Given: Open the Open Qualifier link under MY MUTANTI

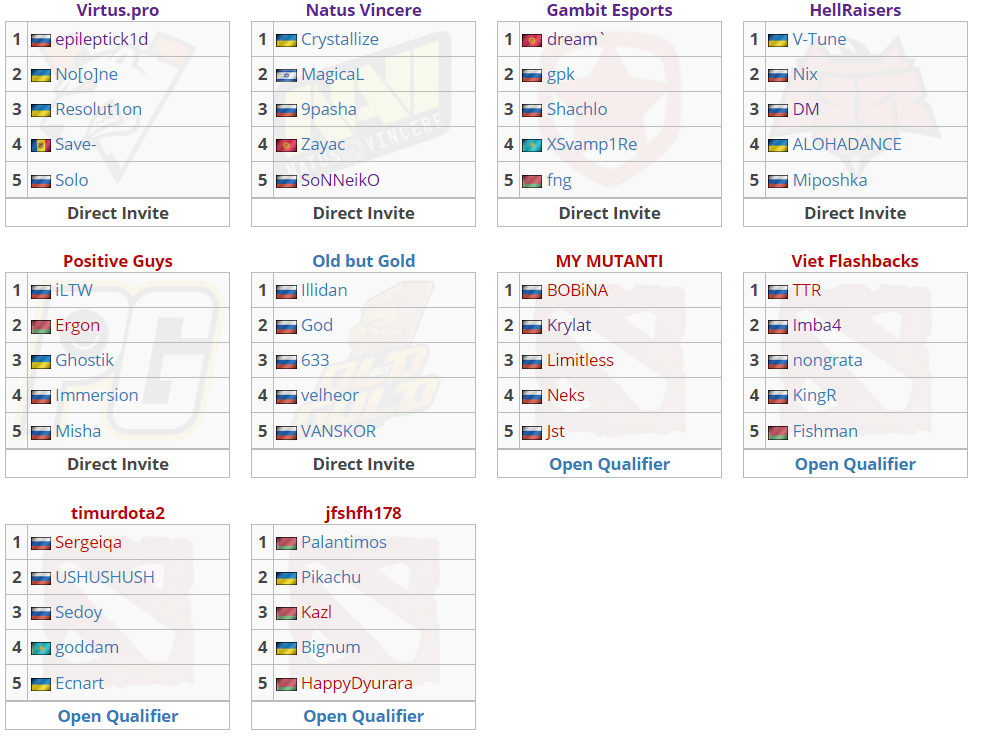Looking at the screenshot, I should pyautogui.click(x=609, y=464).
